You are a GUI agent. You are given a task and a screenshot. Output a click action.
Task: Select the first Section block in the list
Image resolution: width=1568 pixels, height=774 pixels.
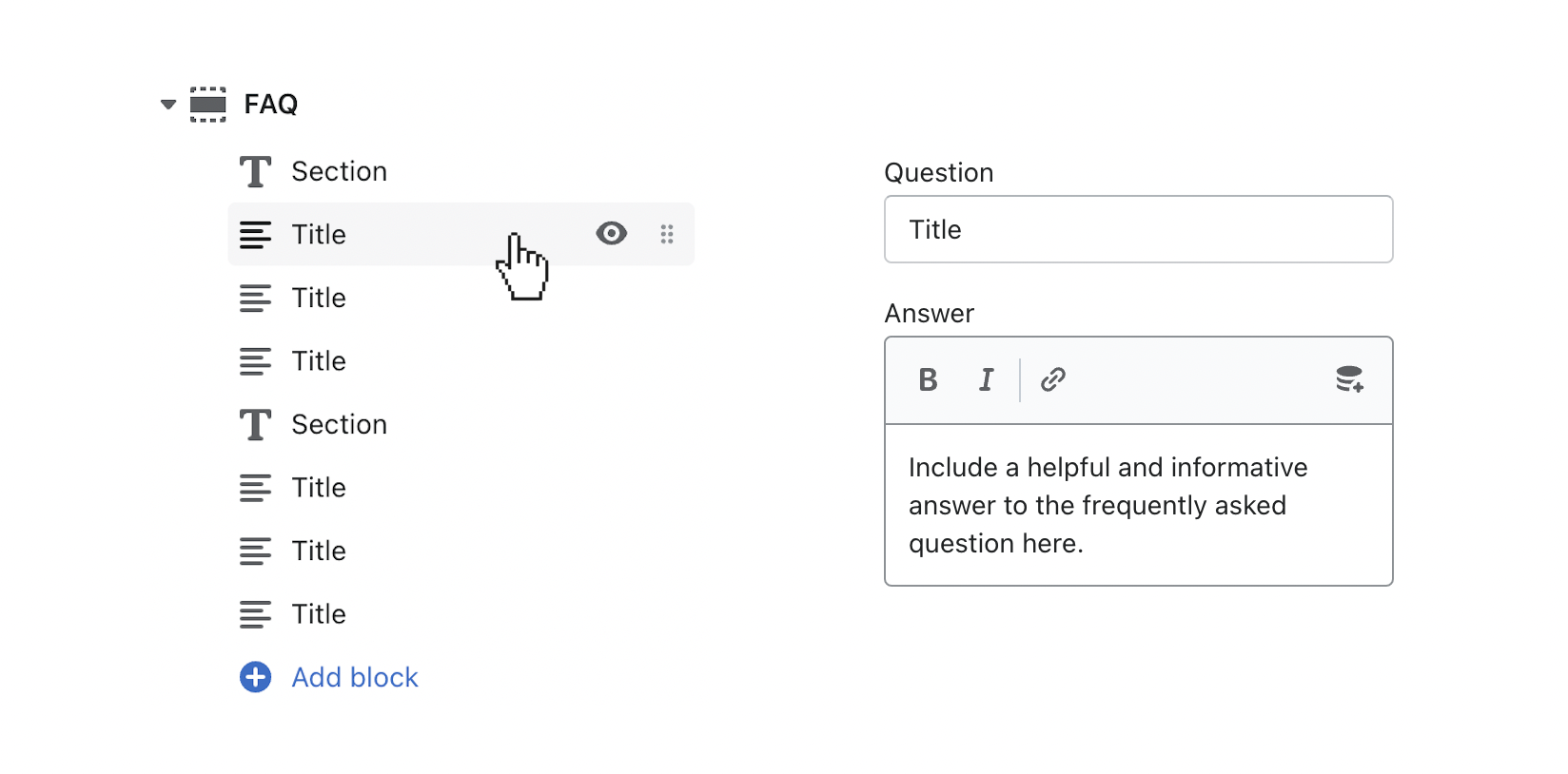[x=339, y=171]
